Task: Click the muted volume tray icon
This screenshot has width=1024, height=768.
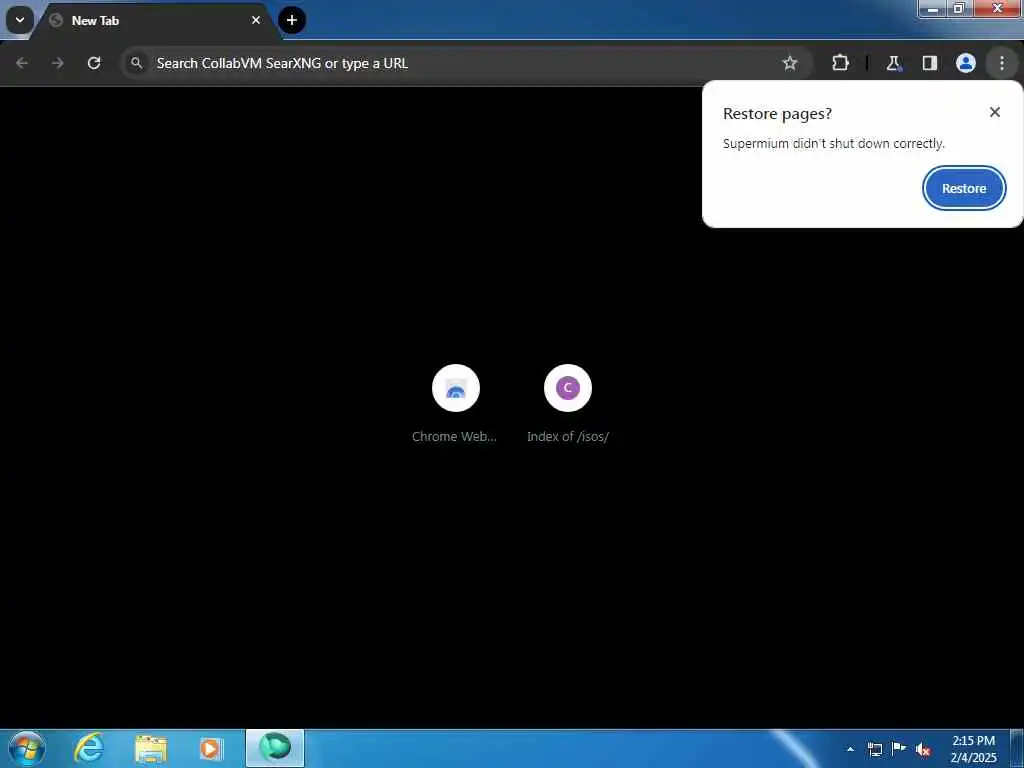Action: coord(923,749)
